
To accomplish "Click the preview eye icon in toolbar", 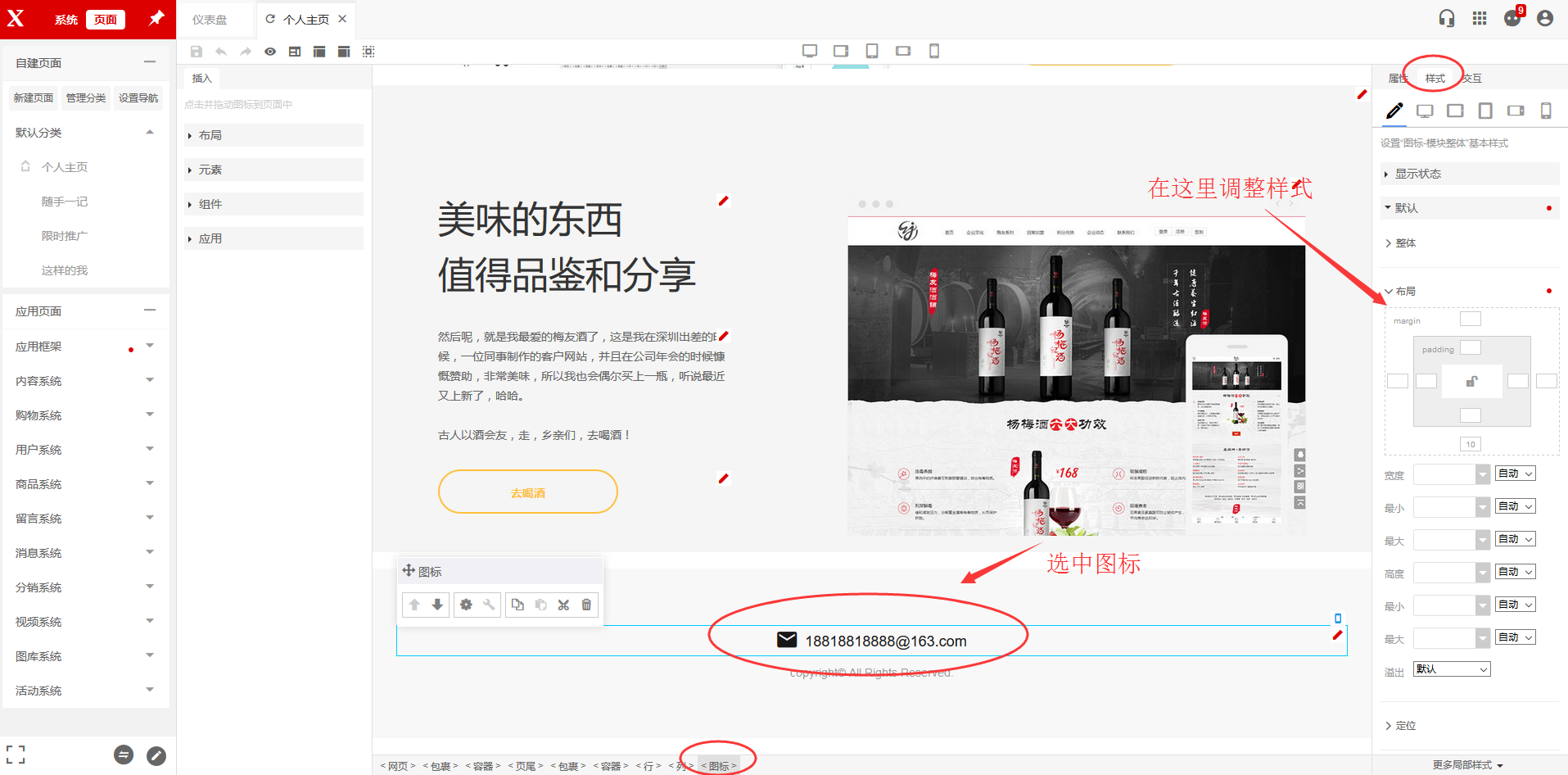I will click(x=270, y=52).
